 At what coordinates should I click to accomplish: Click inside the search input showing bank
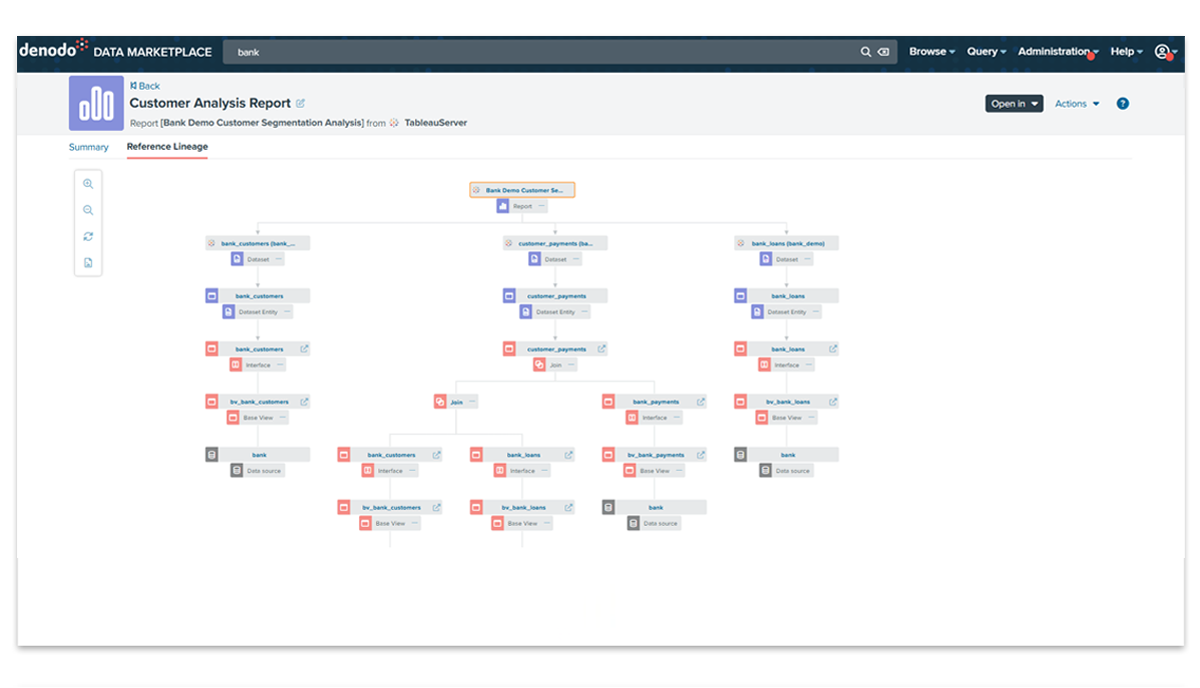[x=300, y=51]
